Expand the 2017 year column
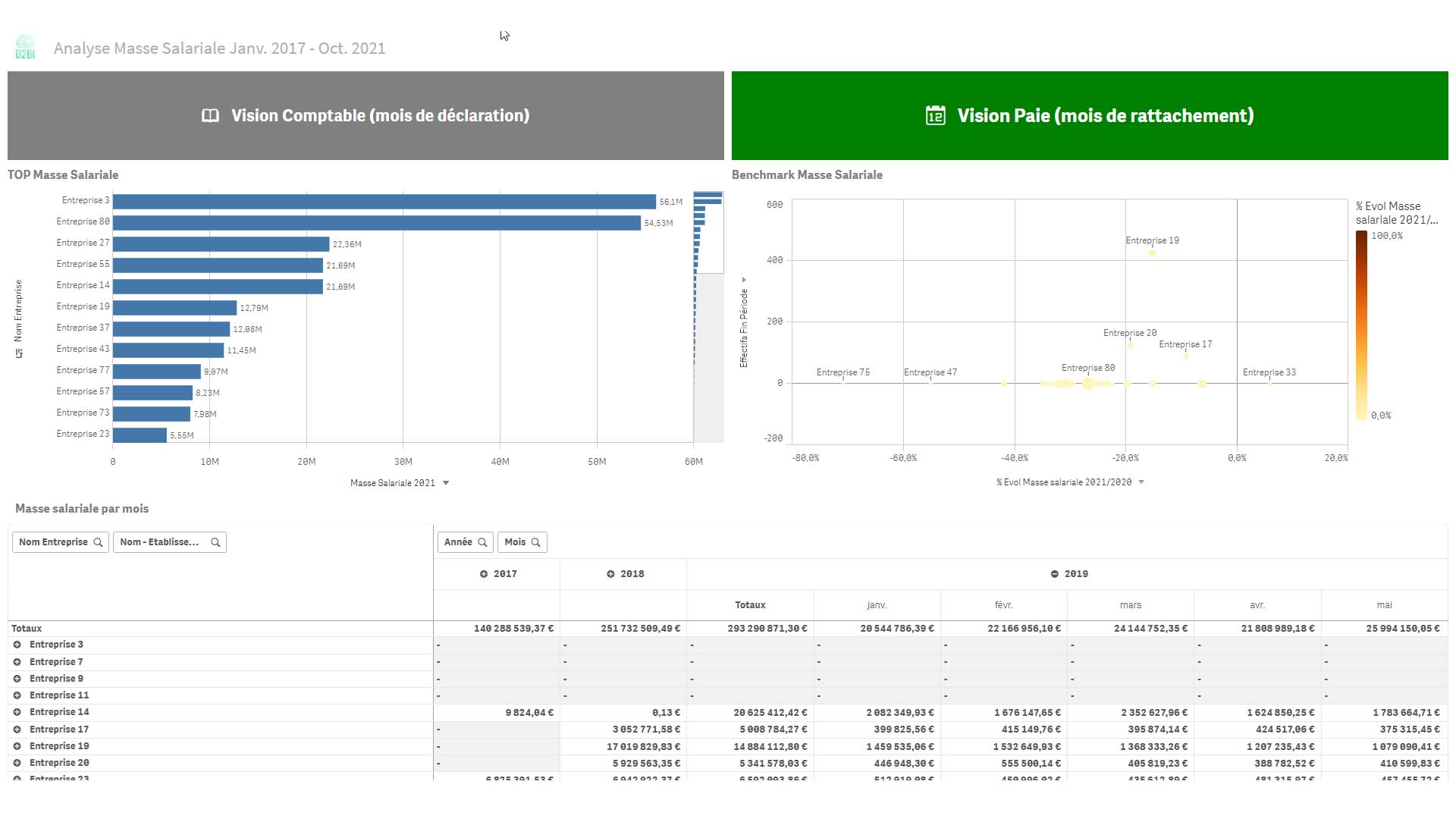The image size is (1456, 819). click(484, 574)
